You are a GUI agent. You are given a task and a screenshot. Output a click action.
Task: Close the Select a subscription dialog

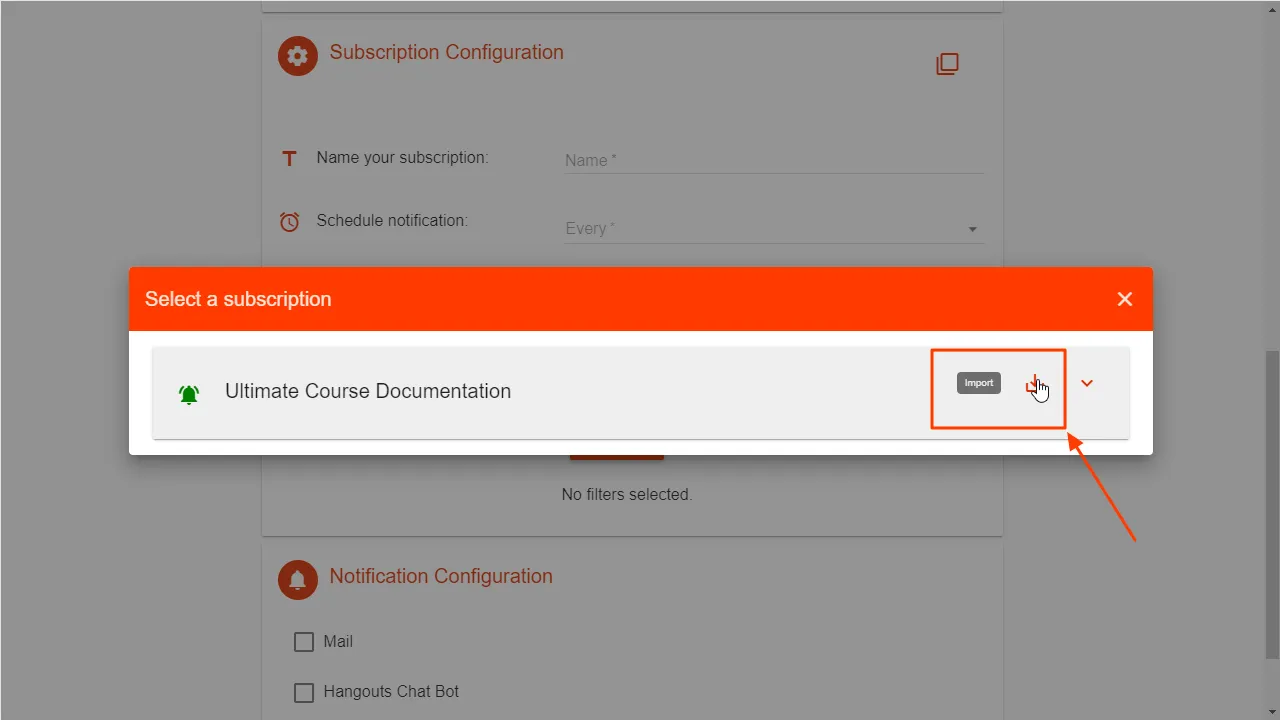(x=1125, y=299)
